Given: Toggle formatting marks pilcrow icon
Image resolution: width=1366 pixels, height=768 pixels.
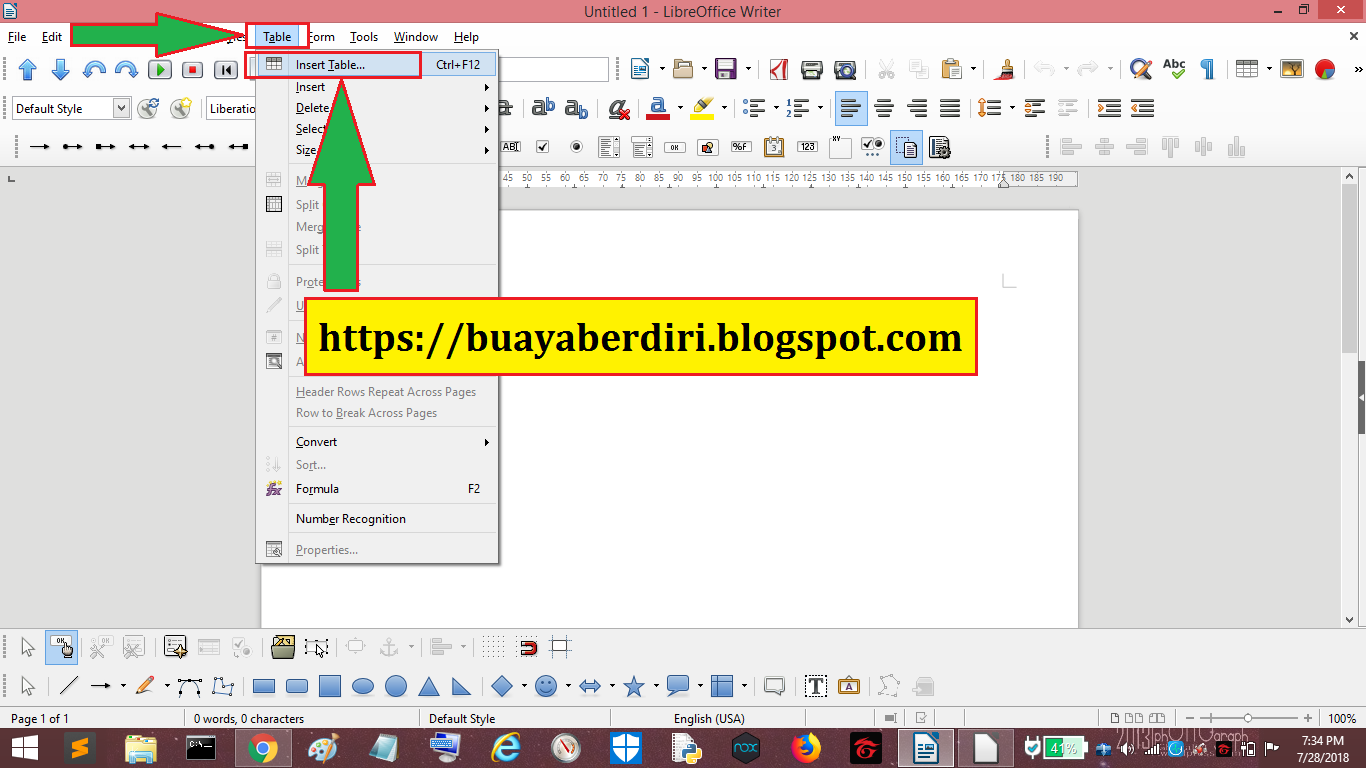Looking at the screenshot, I should click(x=1207, y=69).
